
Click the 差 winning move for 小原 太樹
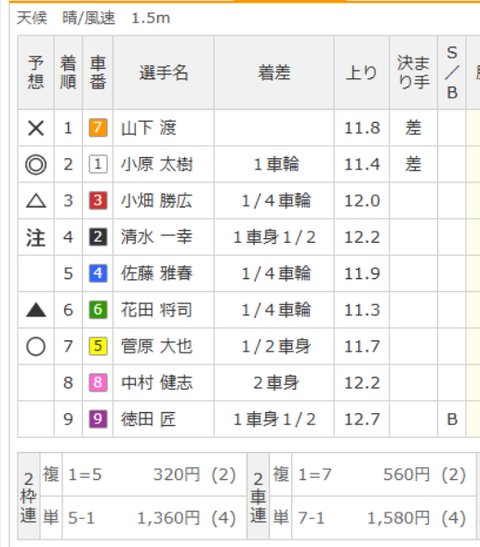pyautogui.click(x=413, y=164)
